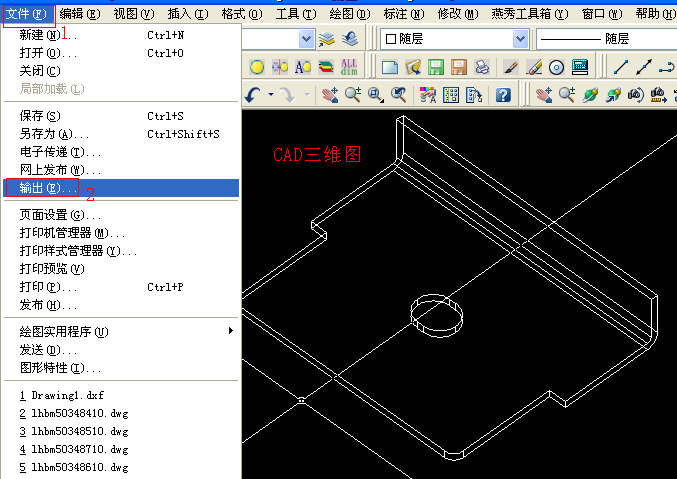
Task: Click the layer previous icon
Action: (350, 39)
